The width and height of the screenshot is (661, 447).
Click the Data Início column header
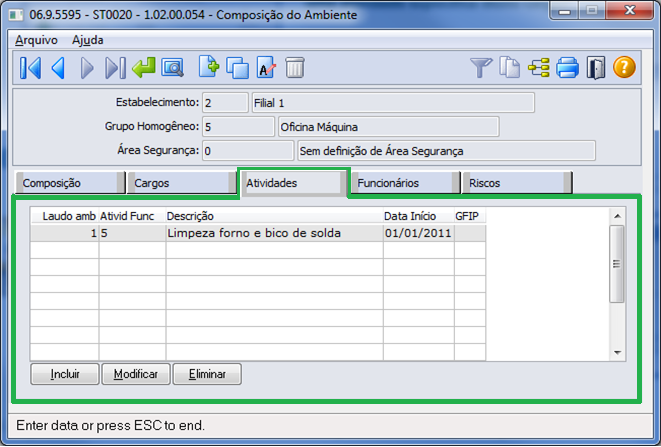[x=419, y=216]
